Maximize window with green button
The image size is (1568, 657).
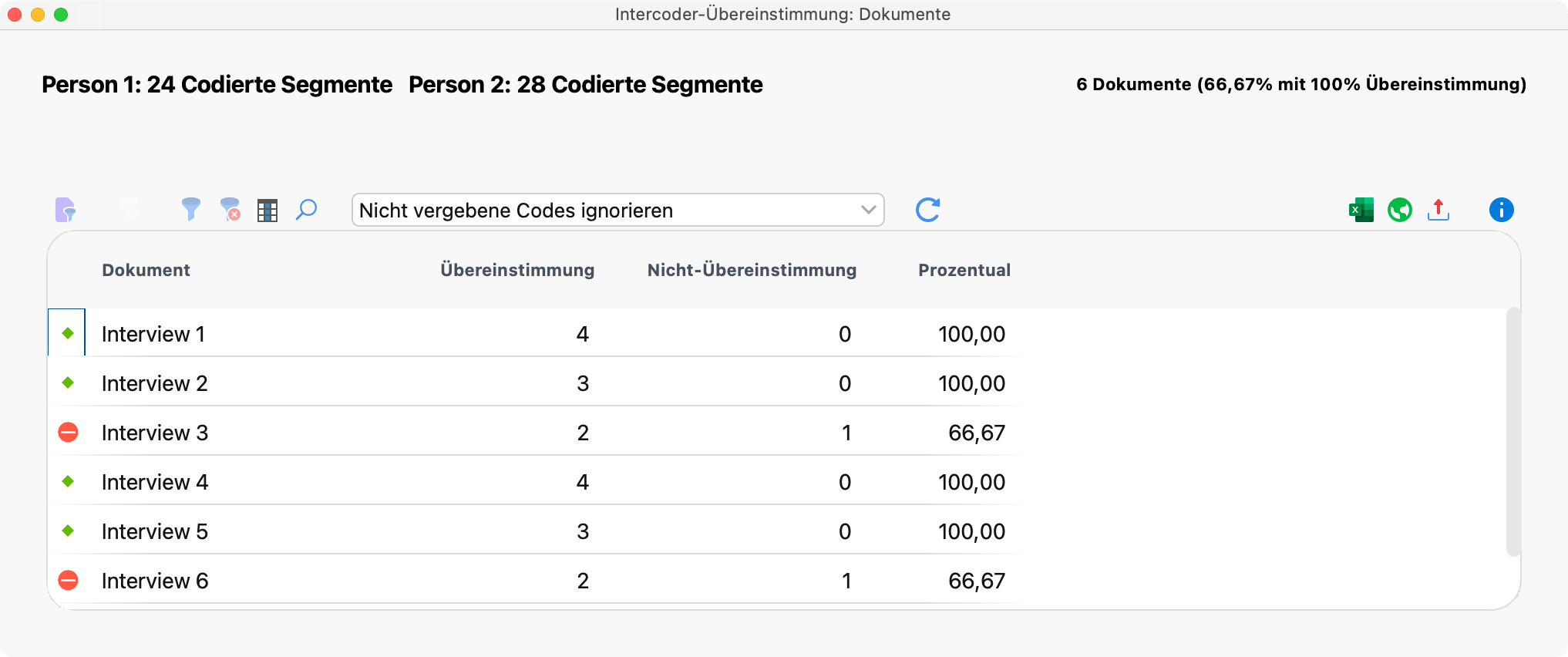(x=61, y=15)
